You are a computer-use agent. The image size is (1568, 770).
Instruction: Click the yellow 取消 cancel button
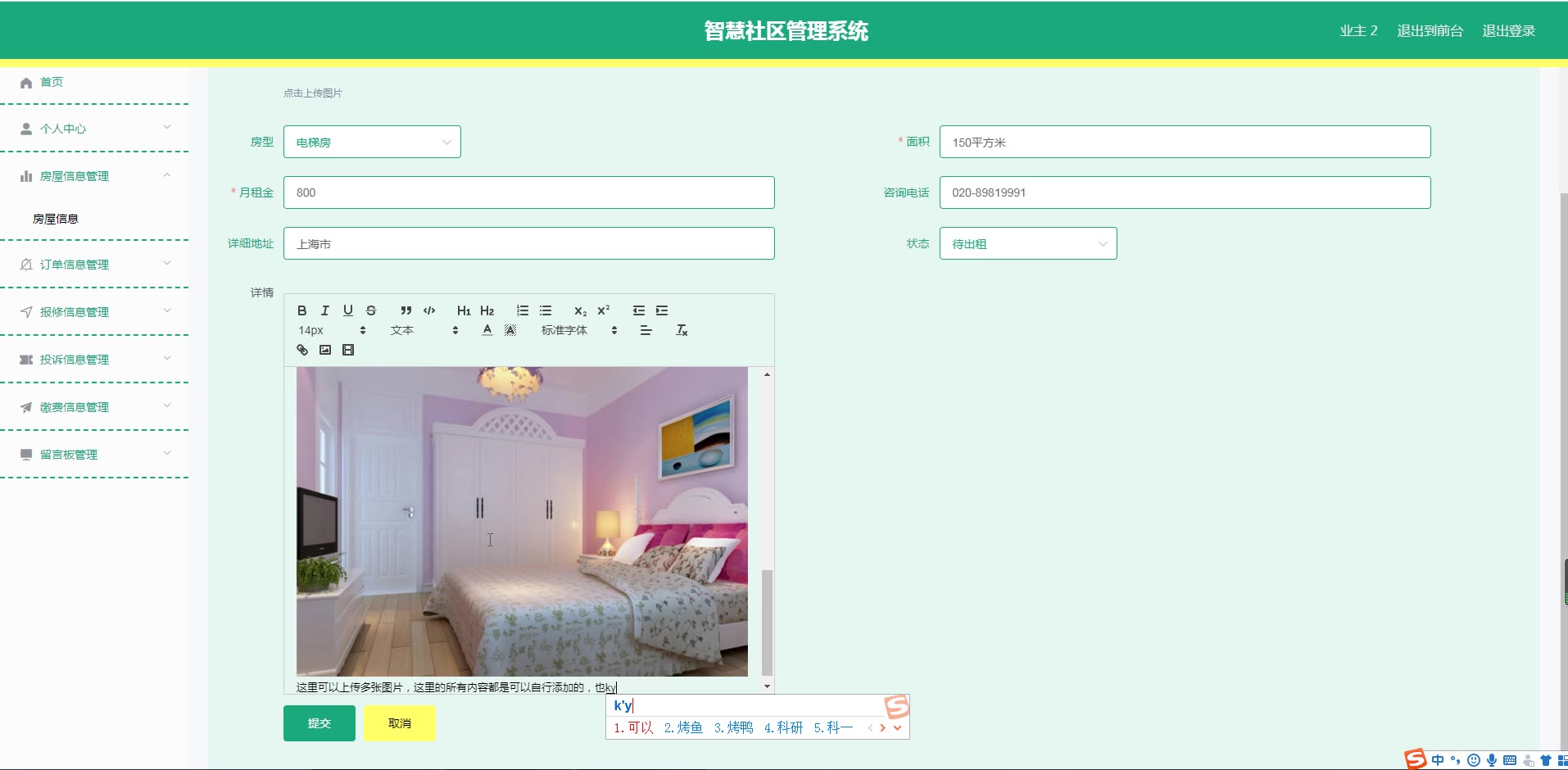point(400,723)
